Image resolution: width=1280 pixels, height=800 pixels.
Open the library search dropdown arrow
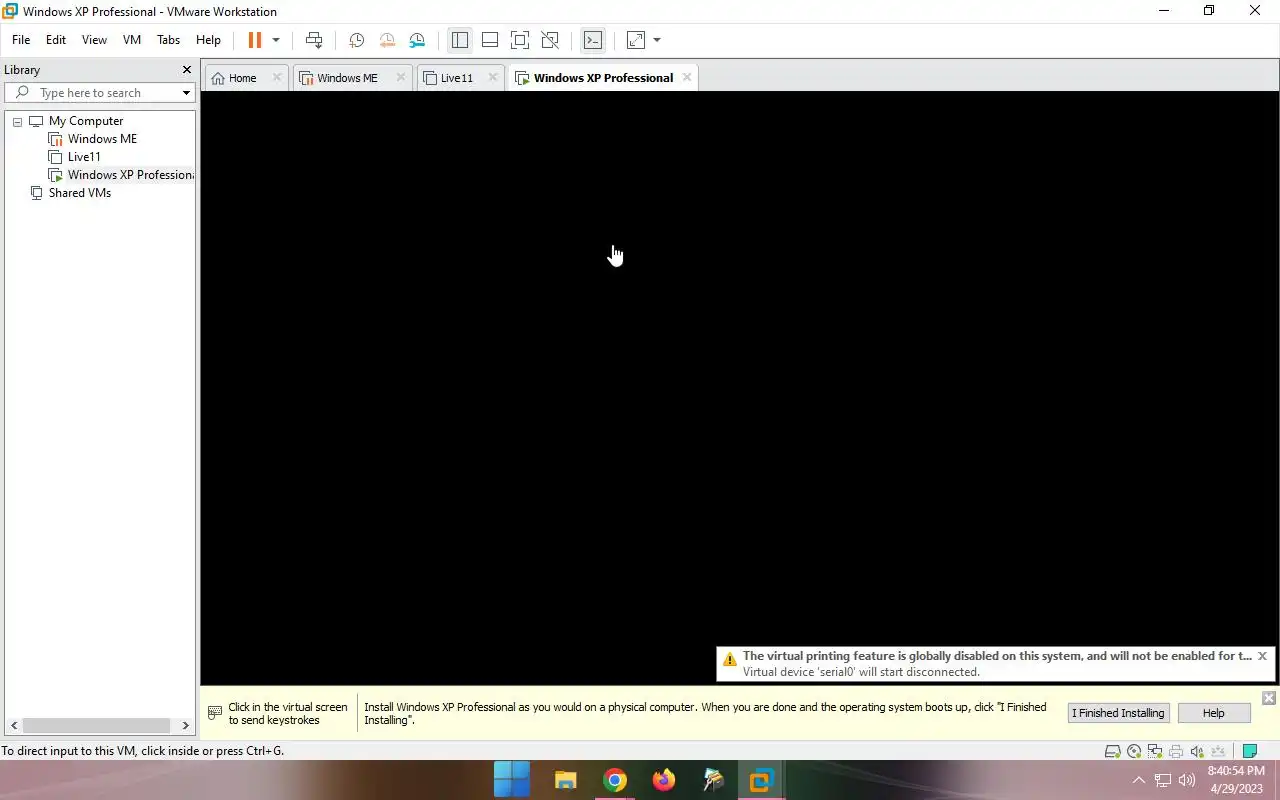coord(186,93)
